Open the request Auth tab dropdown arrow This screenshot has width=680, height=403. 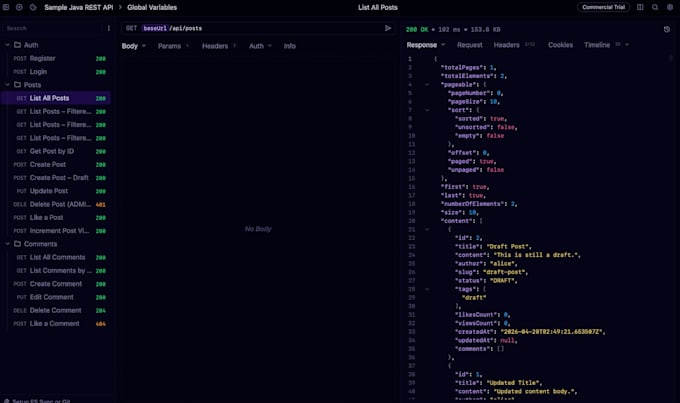pos(270,46)
